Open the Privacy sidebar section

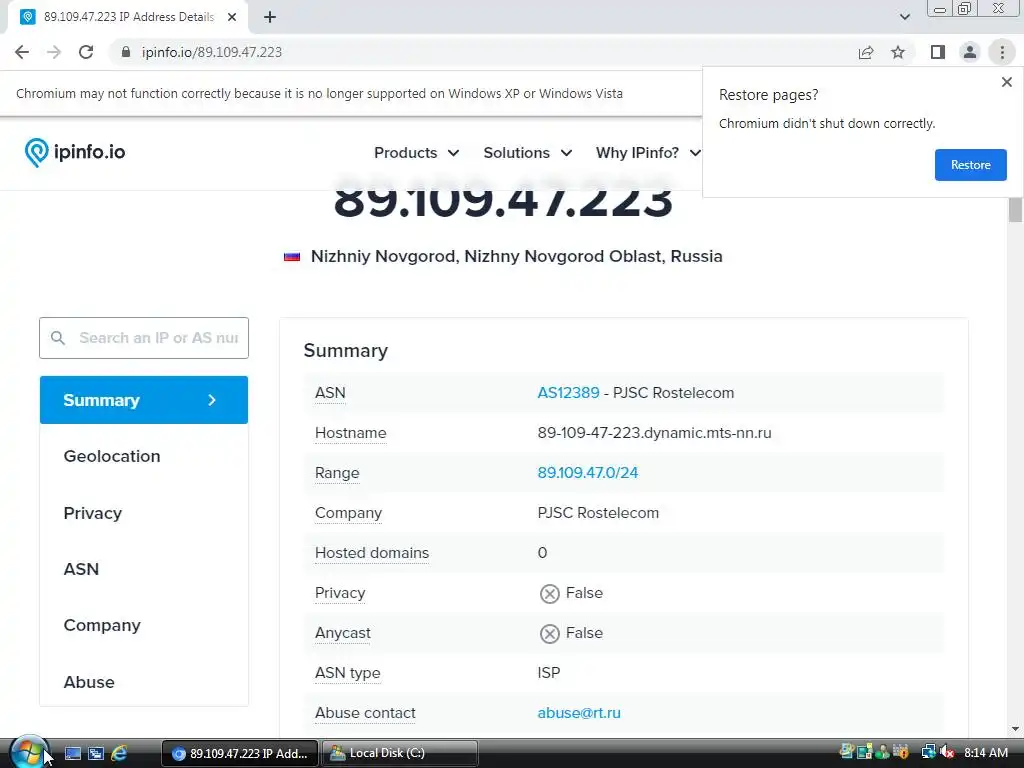(93, 513)
